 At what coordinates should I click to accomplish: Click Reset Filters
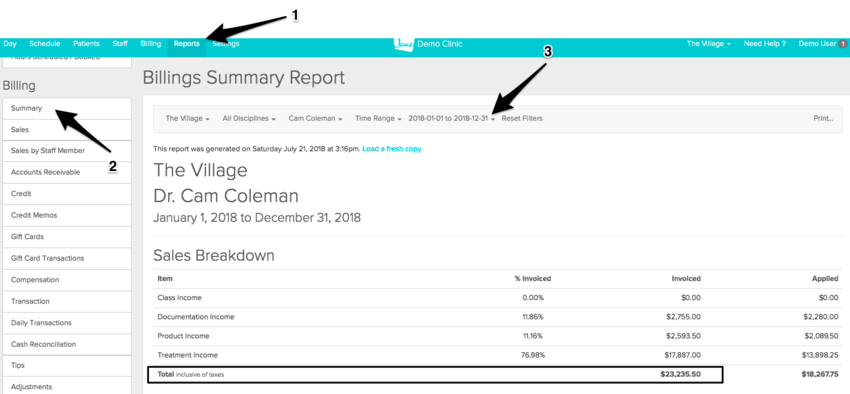click(521, 118)
